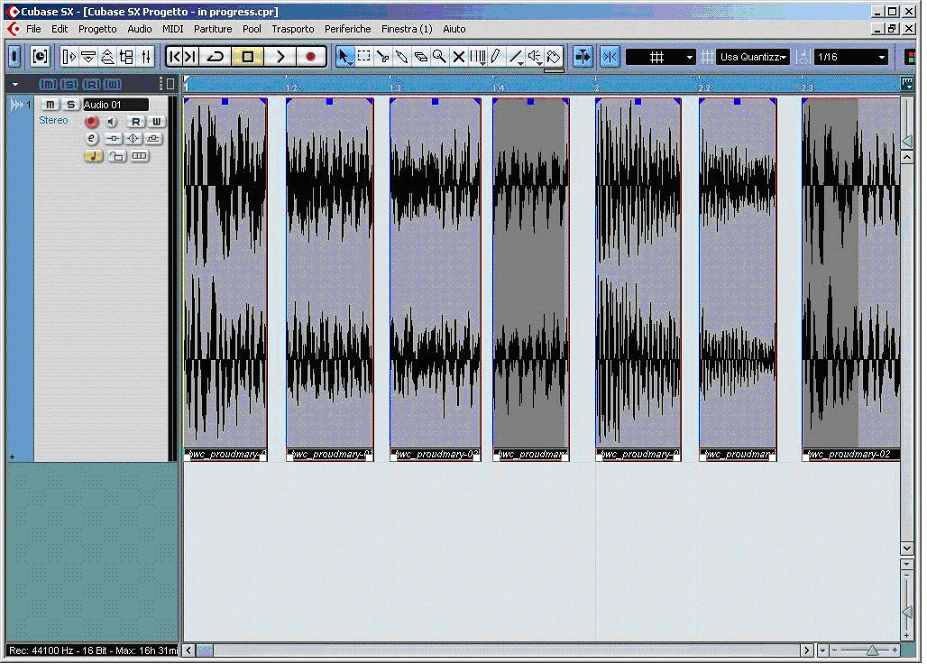Open the Mixer from the toolbar
This screenshot has width=927, height=664.
tap(146, 57)
